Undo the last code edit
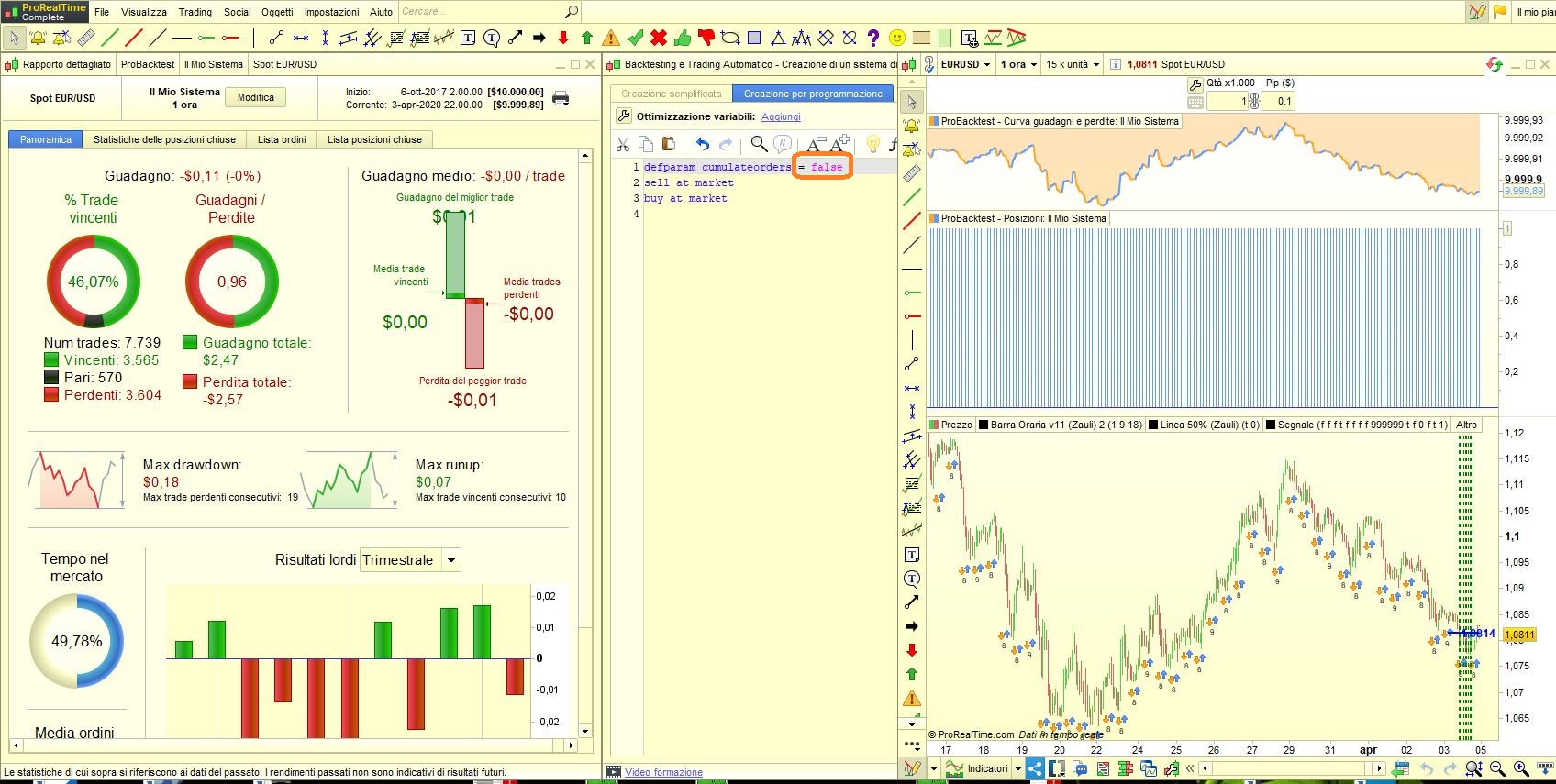 coord(703,144)
